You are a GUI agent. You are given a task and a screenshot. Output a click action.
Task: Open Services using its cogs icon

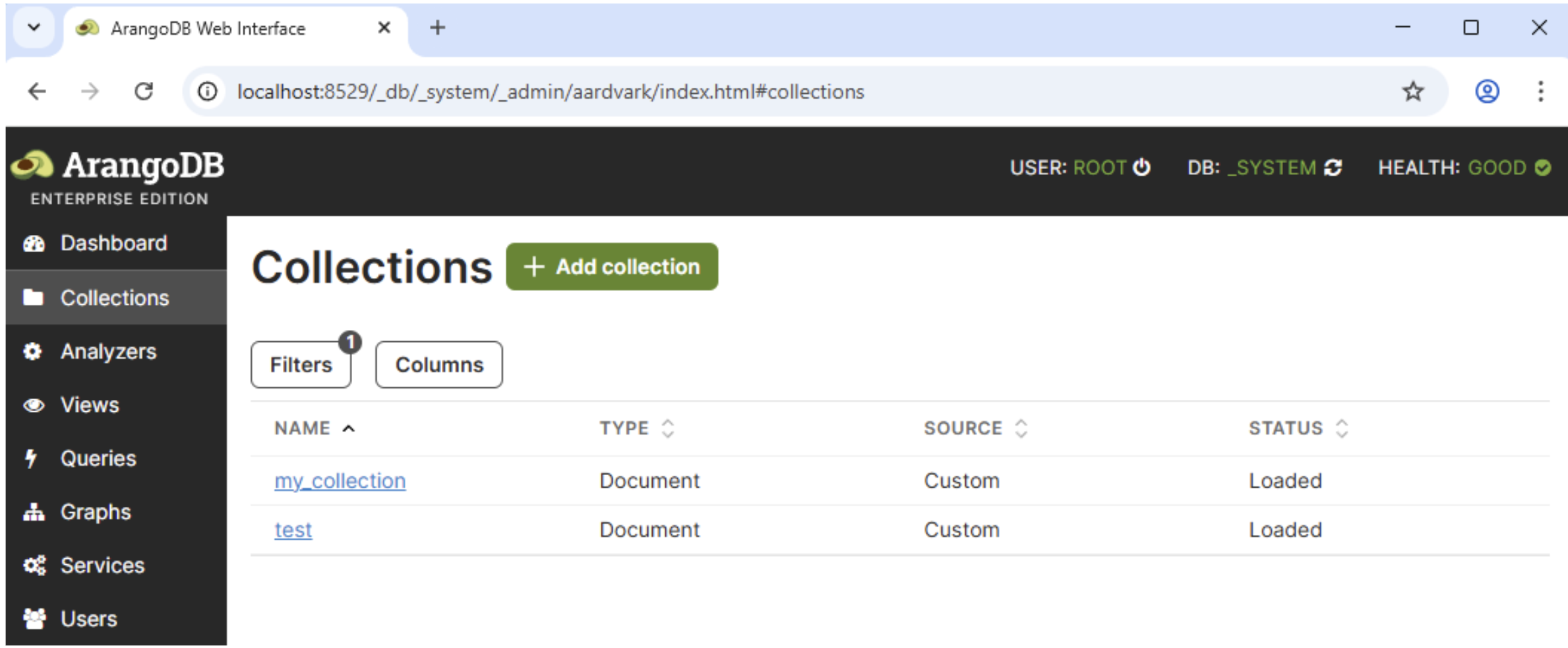pos(33,565)
